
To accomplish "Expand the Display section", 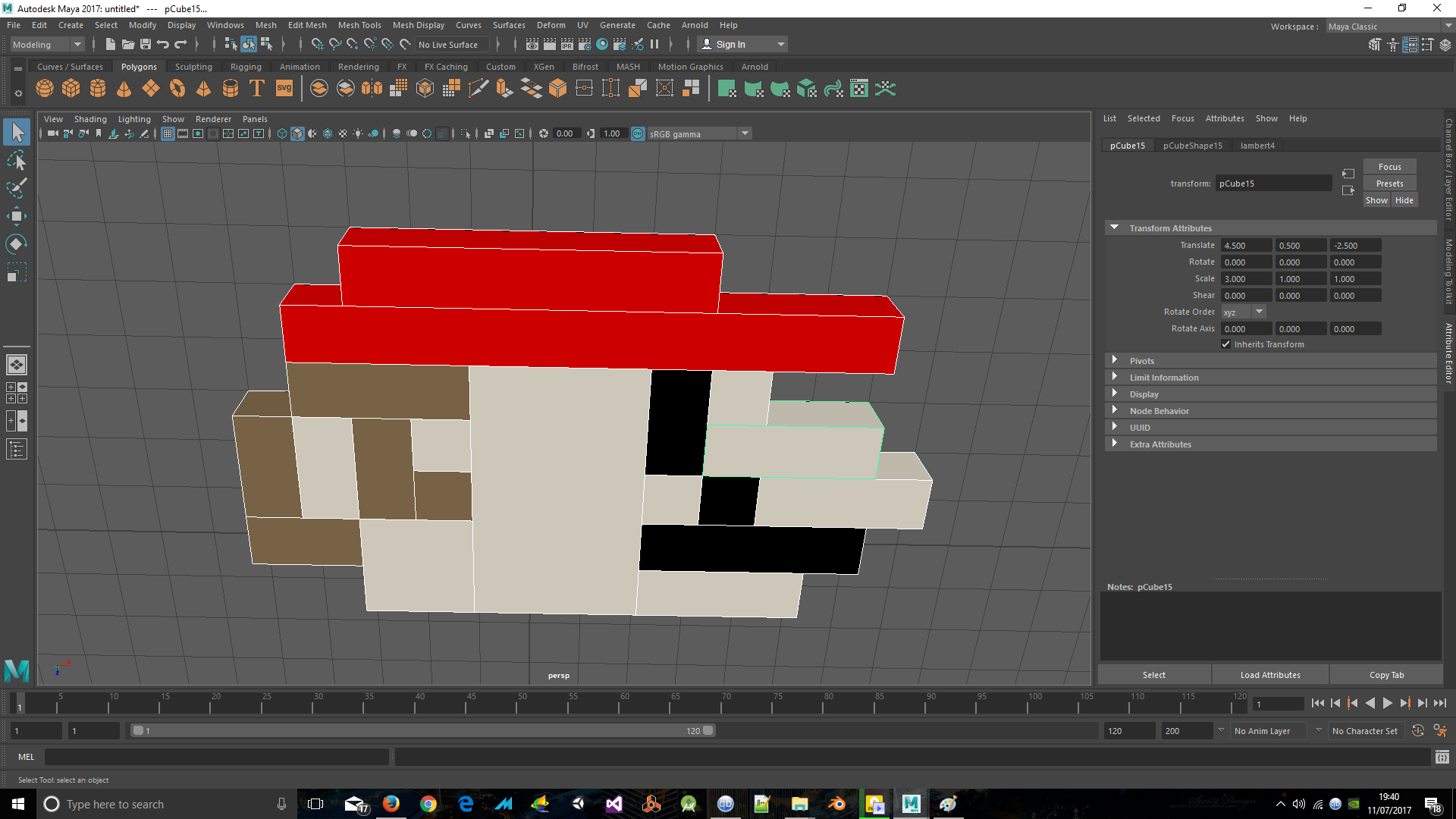I will tap(1114, 394).
